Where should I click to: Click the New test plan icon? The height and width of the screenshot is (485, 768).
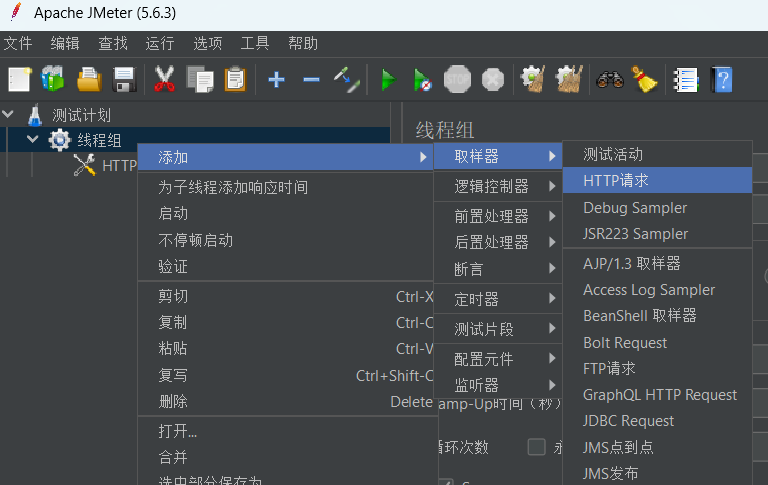coord(20,79)
